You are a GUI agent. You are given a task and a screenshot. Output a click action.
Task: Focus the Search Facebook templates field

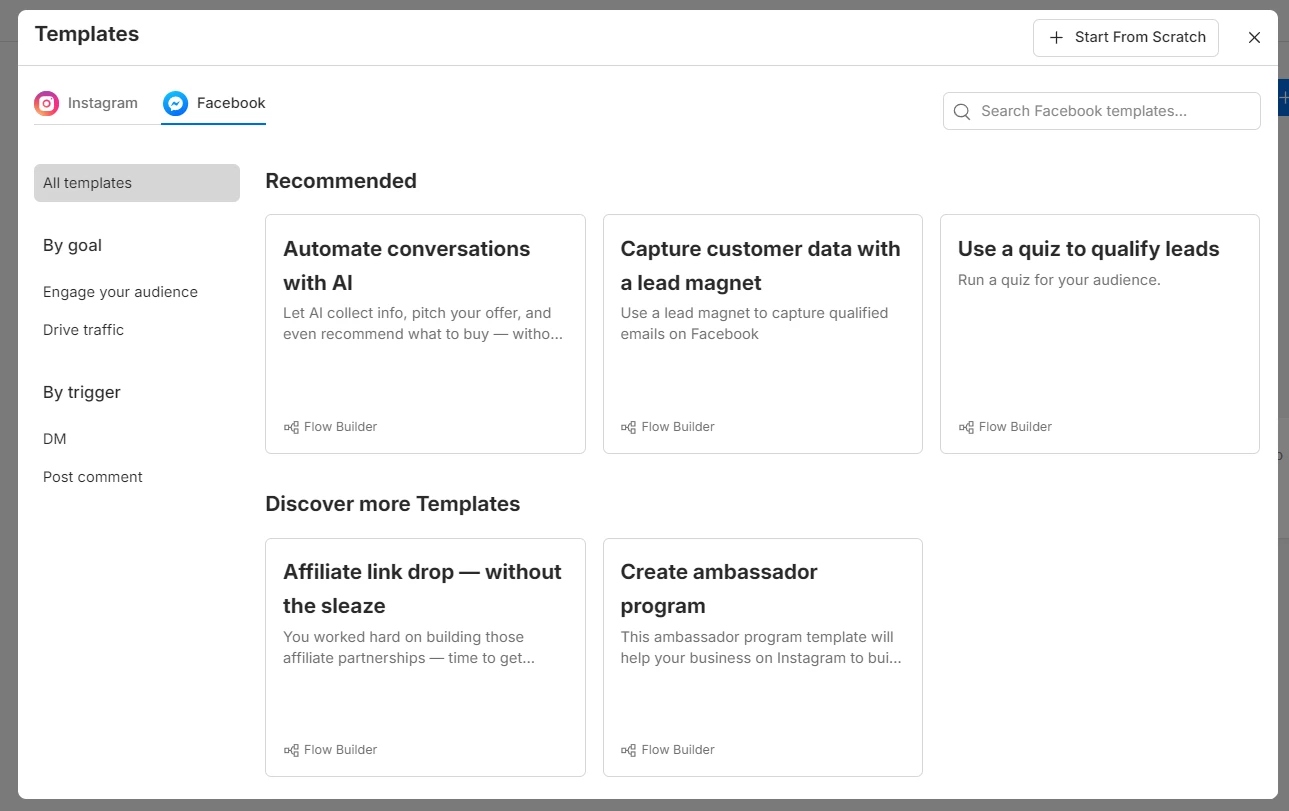click(1110, 111)
